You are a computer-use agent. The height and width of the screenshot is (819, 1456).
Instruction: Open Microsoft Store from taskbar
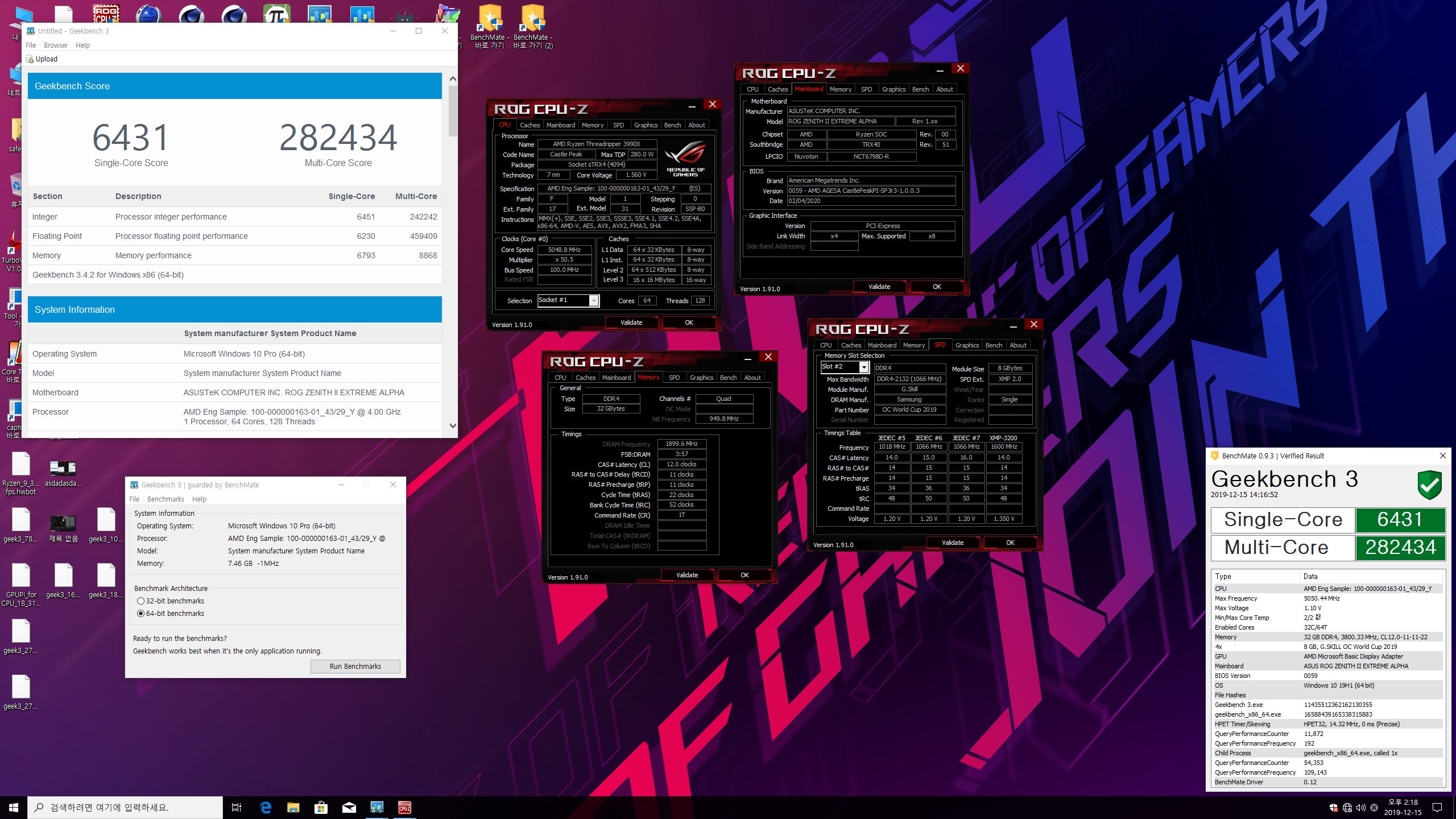pos(321,808)
